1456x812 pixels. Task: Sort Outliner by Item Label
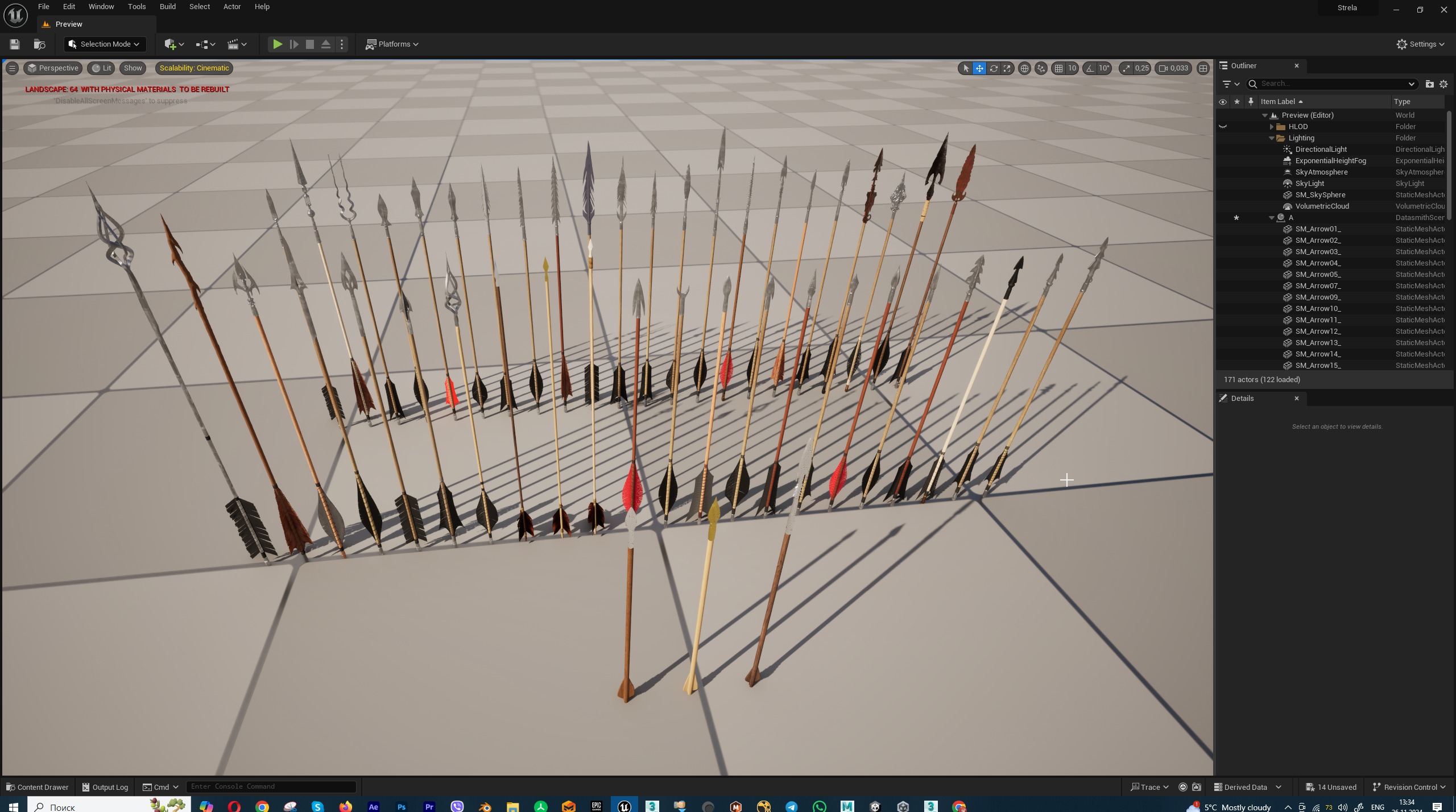pyautogui.click(x=1323, y=102)
